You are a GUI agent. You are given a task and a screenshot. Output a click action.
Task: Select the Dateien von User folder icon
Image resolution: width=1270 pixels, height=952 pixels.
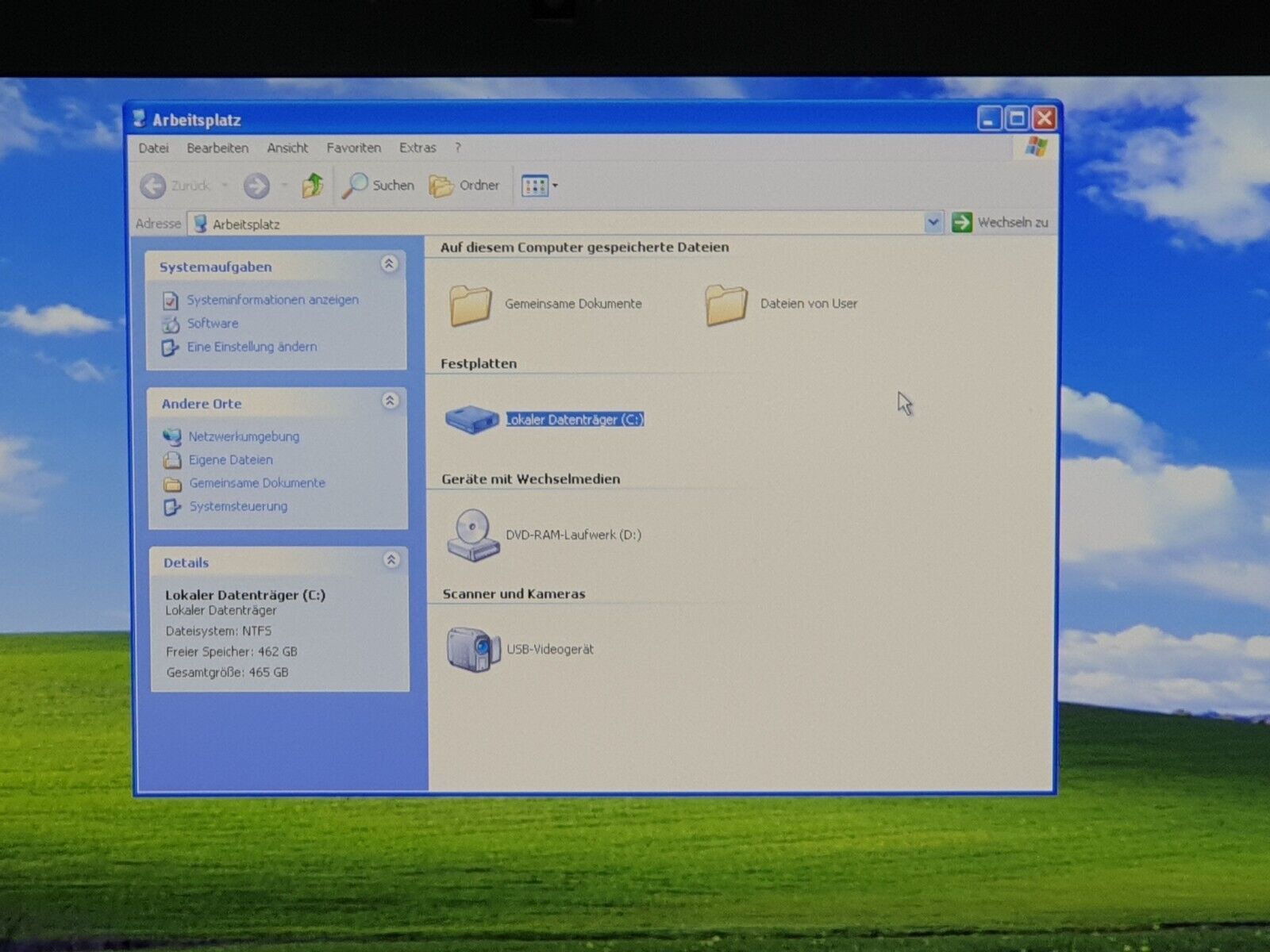point(725,305)
